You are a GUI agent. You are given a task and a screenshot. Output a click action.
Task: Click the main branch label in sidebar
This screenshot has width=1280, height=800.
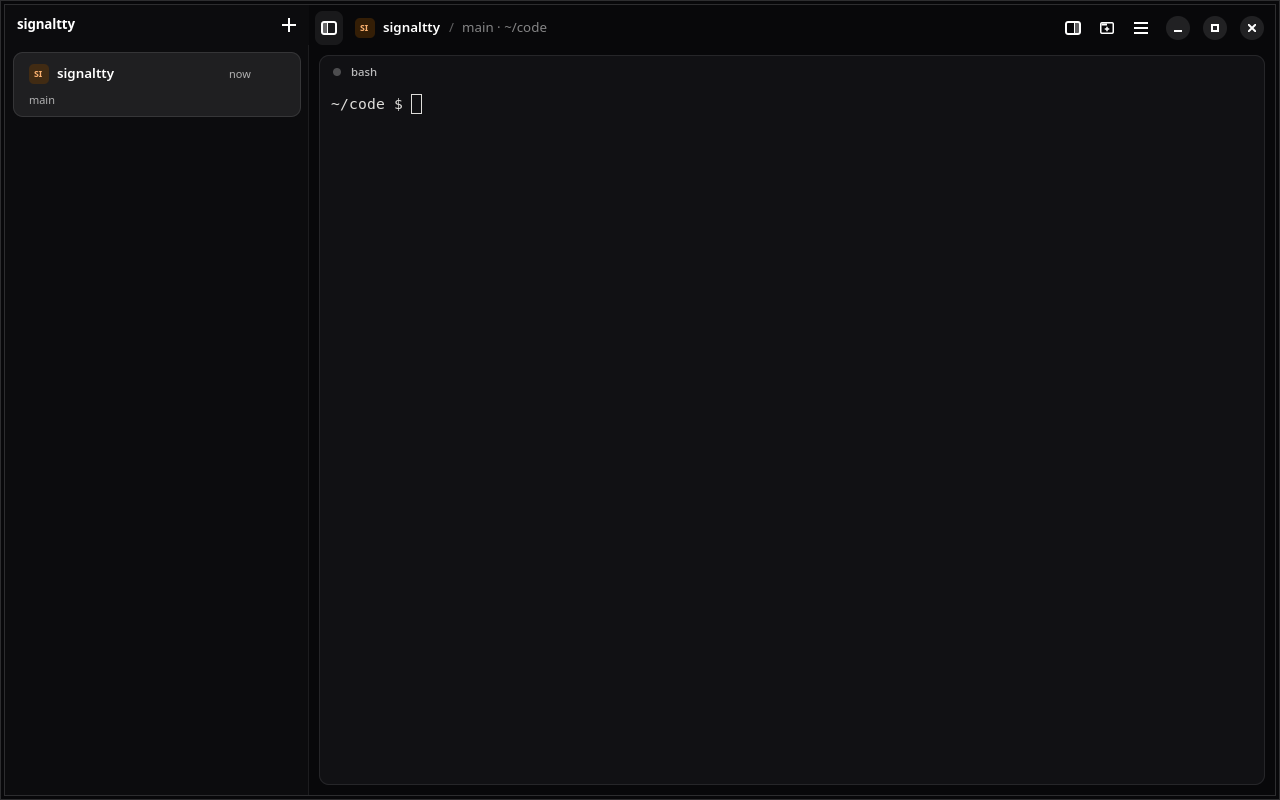click(42, 100)
